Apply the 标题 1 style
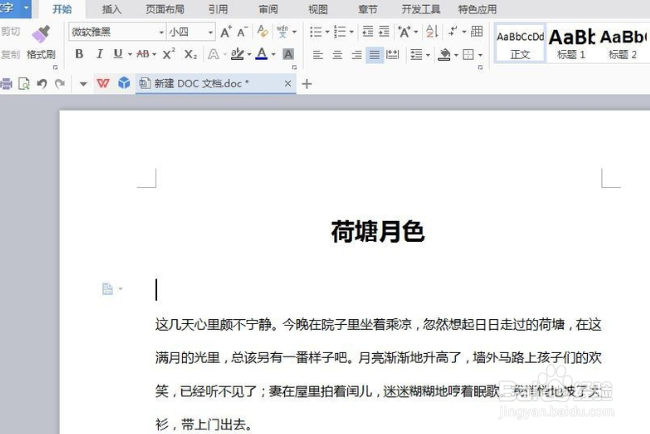Viewport: 650px width, 434px height. coord(572,44)
